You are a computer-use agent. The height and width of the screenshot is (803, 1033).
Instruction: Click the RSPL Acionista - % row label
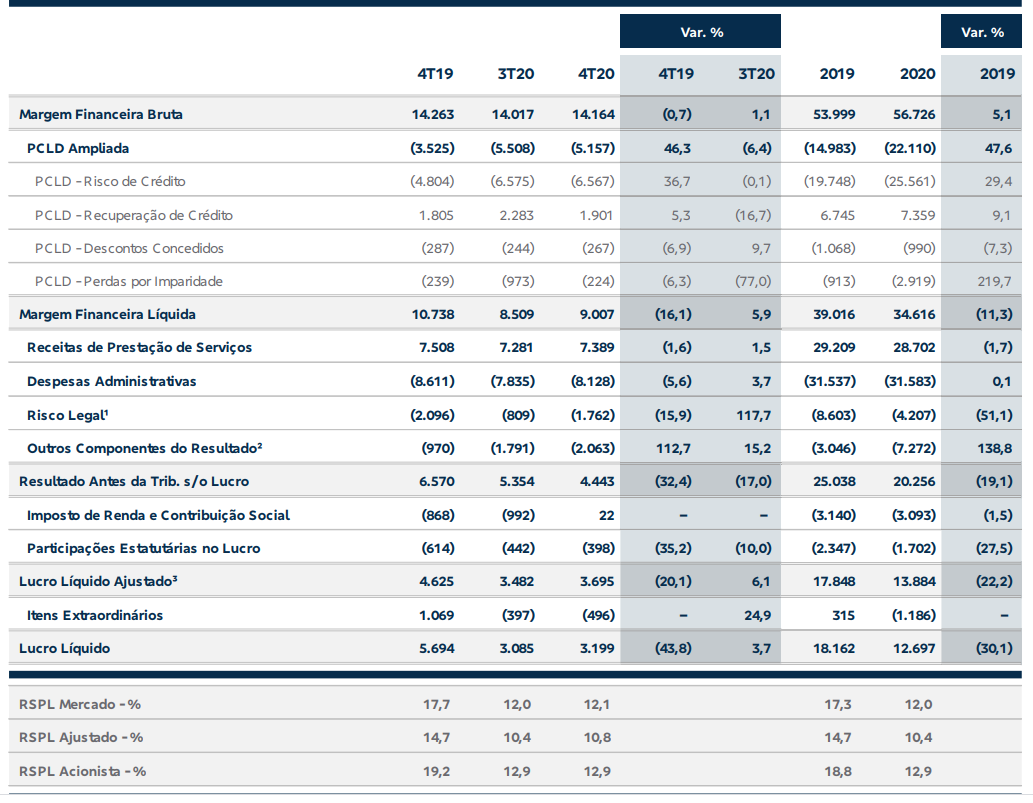tap(82, 771)
